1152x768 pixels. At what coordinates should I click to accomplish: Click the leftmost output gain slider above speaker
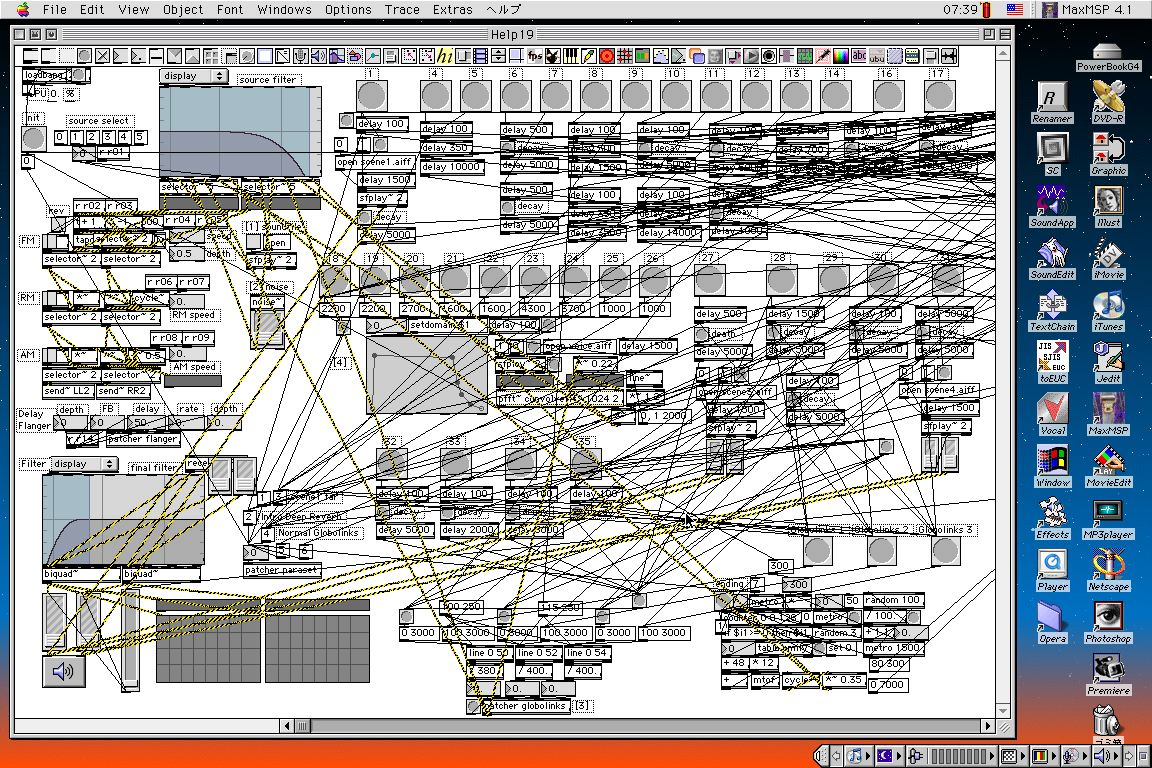point(56,620)
